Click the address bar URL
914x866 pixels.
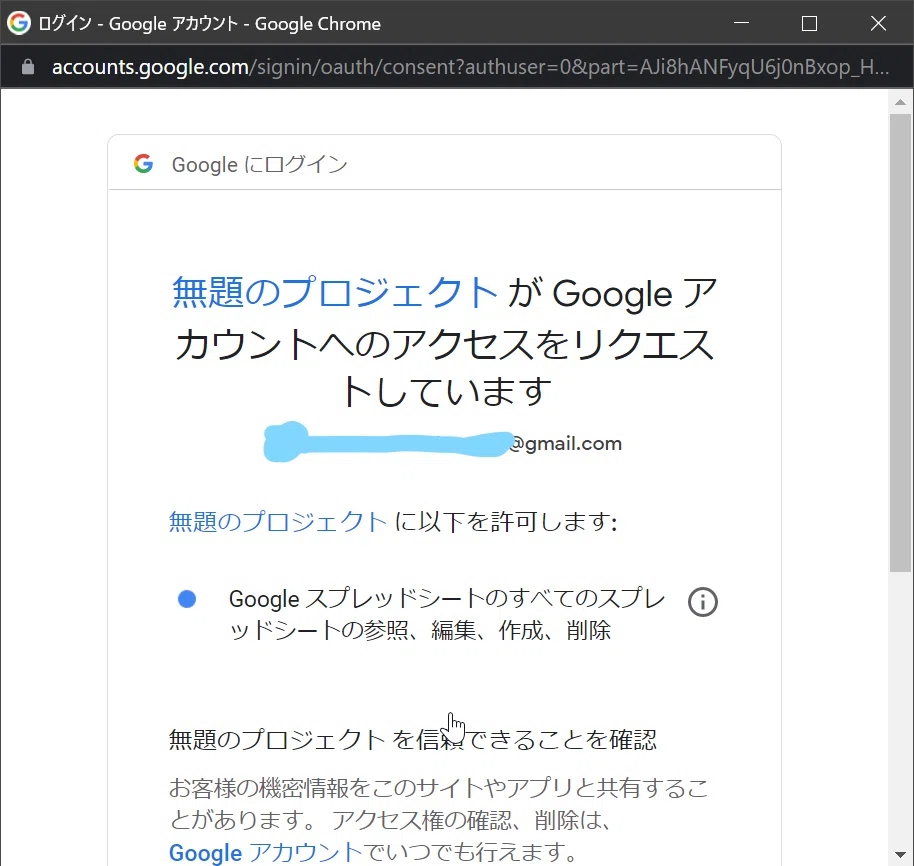[470, 67]
